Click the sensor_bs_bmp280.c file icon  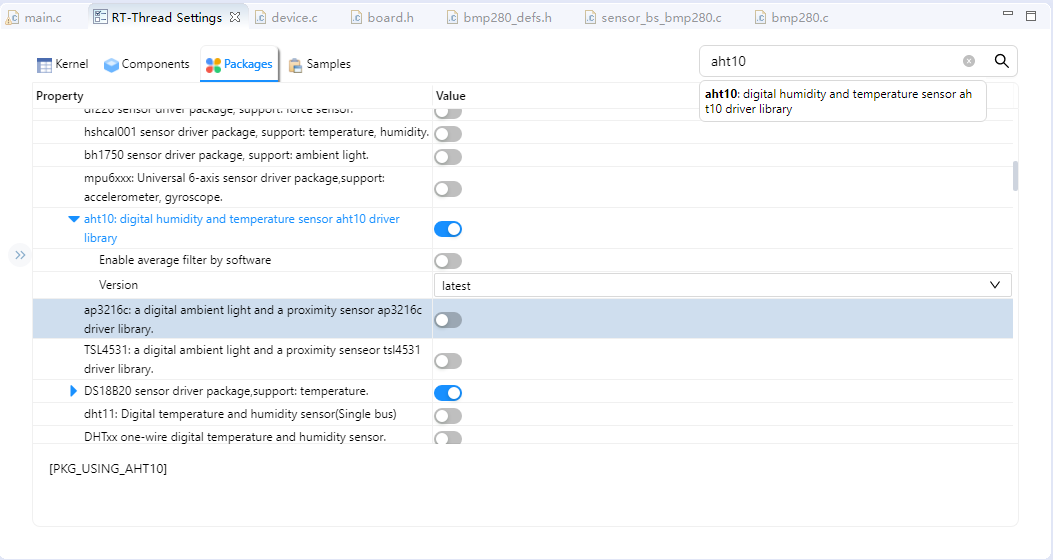[590, 18]
